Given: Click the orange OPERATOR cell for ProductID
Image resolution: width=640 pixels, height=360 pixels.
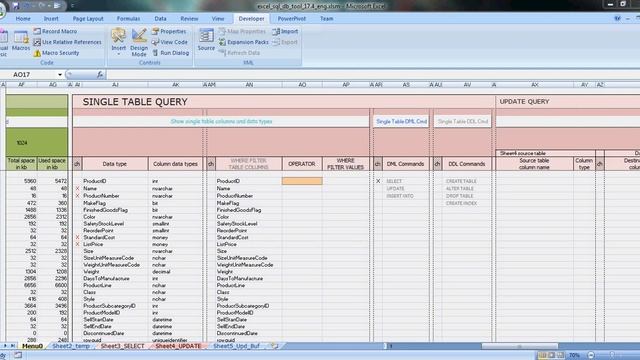Looking at the screenshot, I should (302, 181).
